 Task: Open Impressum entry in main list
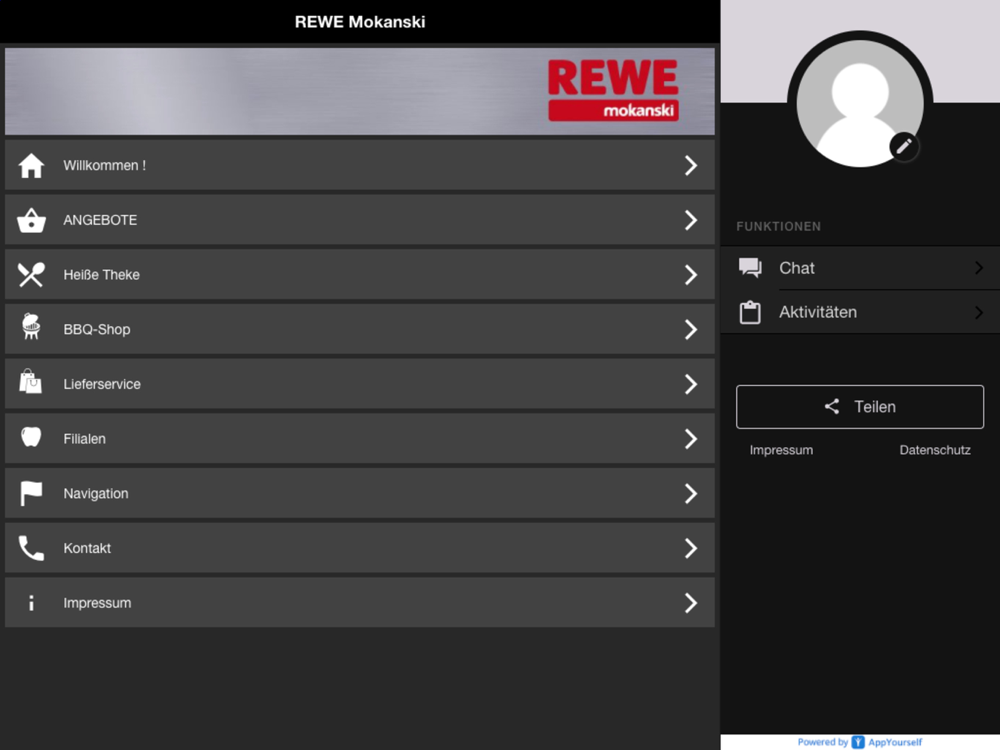[x=360, y=603]
